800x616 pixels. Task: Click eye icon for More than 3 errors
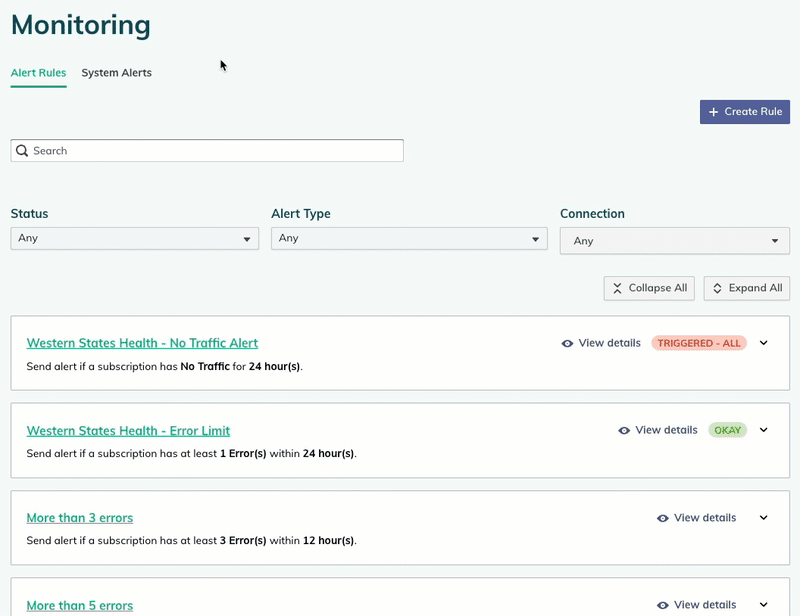pyautogui.click(x=662, y=518)
